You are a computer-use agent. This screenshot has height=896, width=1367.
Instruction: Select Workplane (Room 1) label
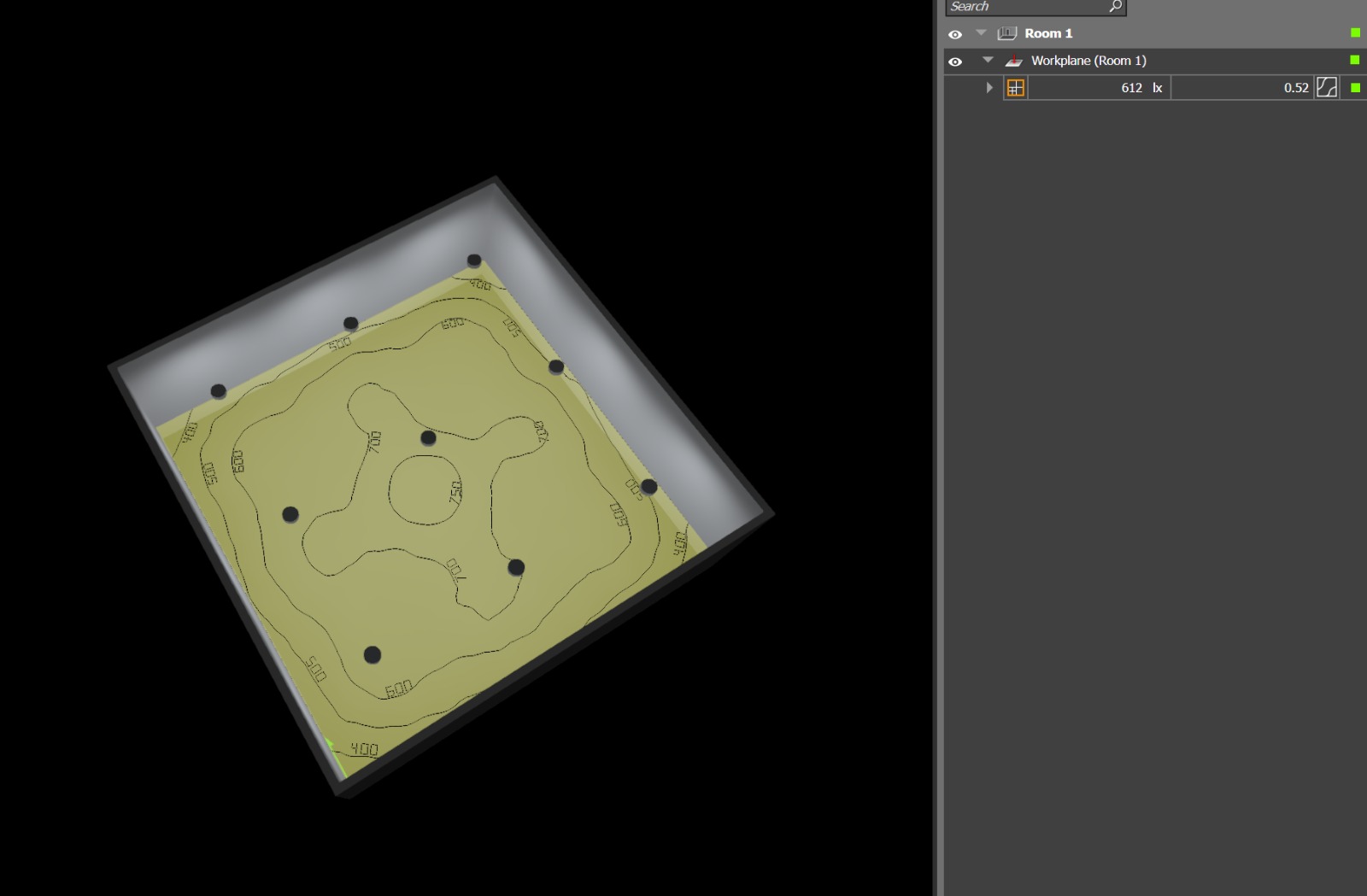tap(1088, 61)
